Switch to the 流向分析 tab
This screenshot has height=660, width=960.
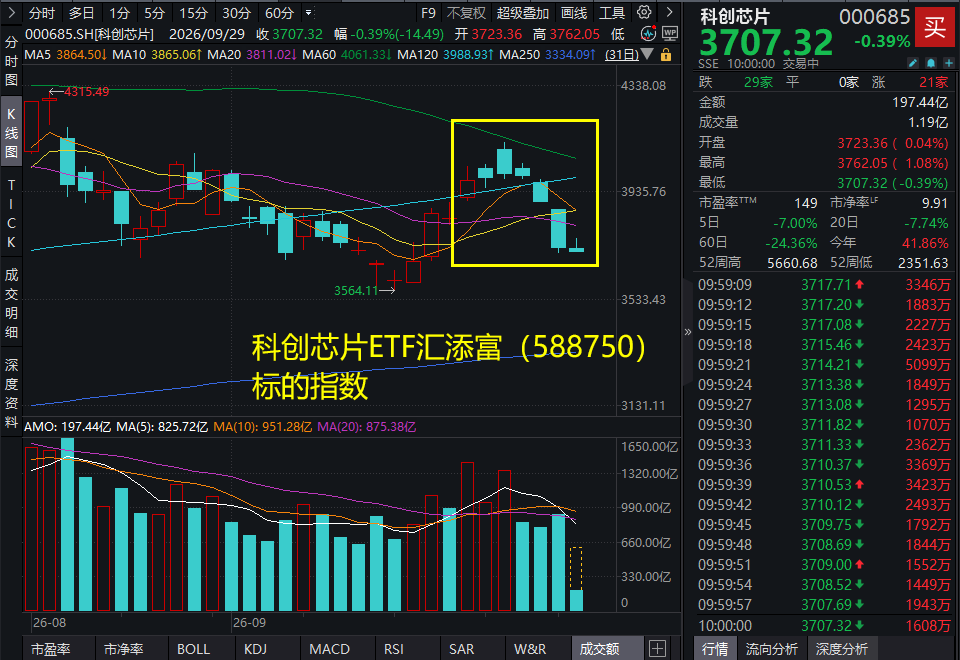click(x=771, y=649)
